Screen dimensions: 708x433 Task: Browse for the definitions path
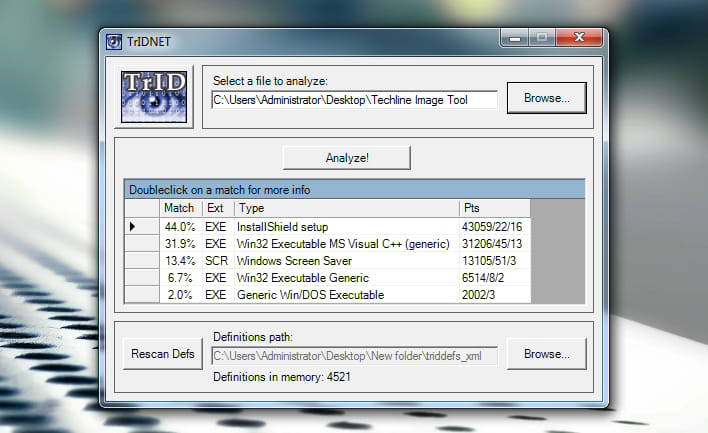(547, 354)
